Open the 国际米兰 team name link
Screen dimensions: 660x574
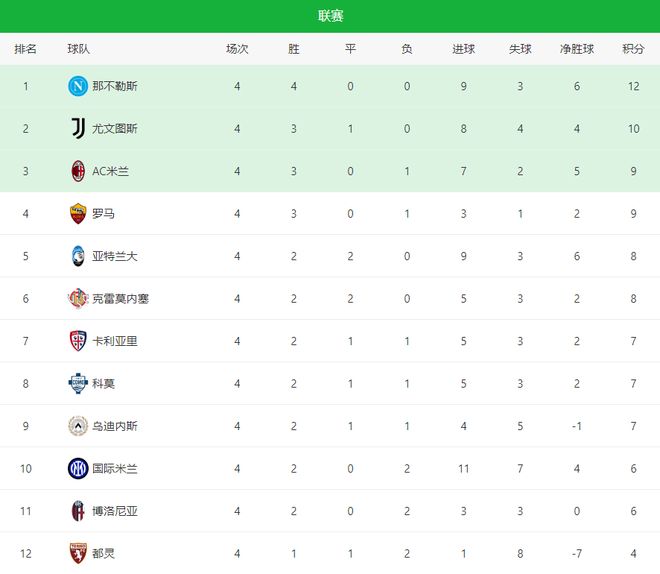pos(115,468)
